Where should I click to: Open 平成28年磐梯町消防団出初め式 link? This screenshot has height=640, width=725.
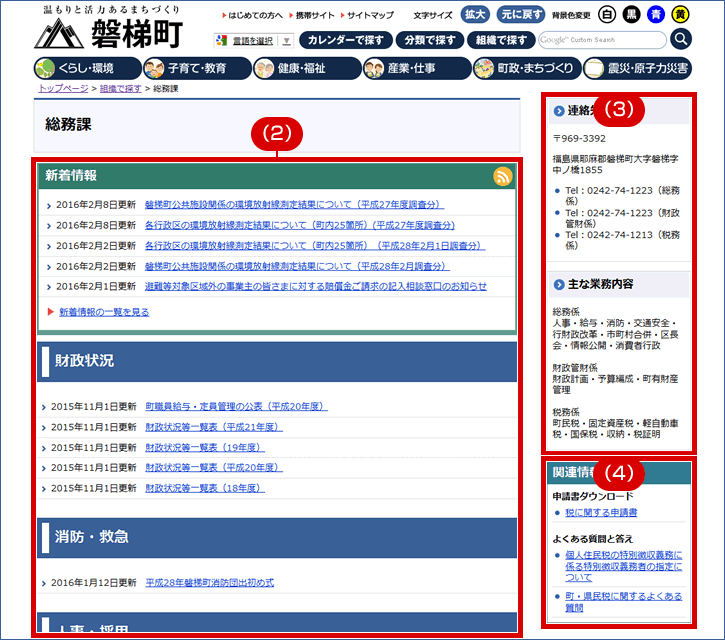pos(209,583)
